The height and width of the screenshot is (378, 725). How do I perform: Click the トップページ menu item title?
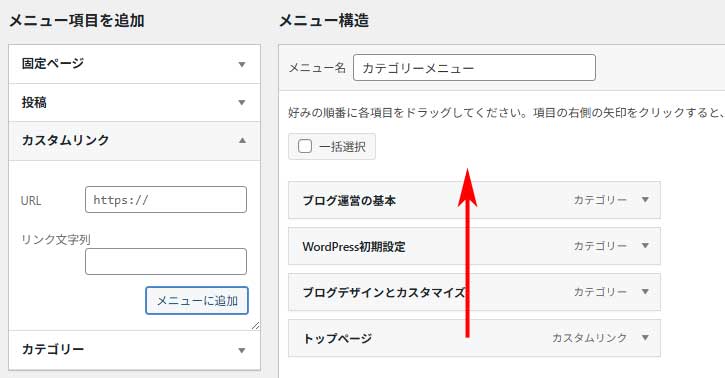pos(337,338)
